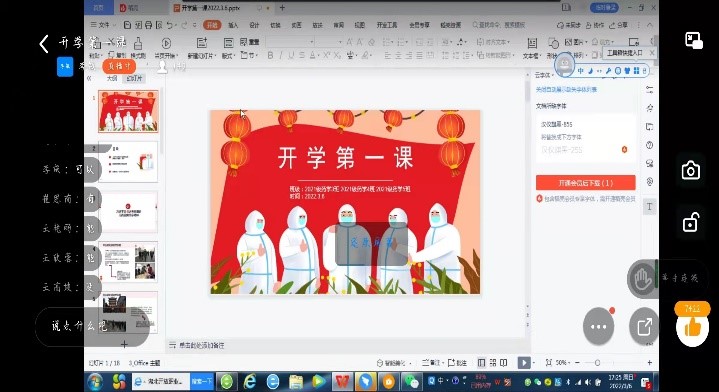Tap the camera screenshot icon on right
Screen dimensions: 719x392
click(691, 171)
